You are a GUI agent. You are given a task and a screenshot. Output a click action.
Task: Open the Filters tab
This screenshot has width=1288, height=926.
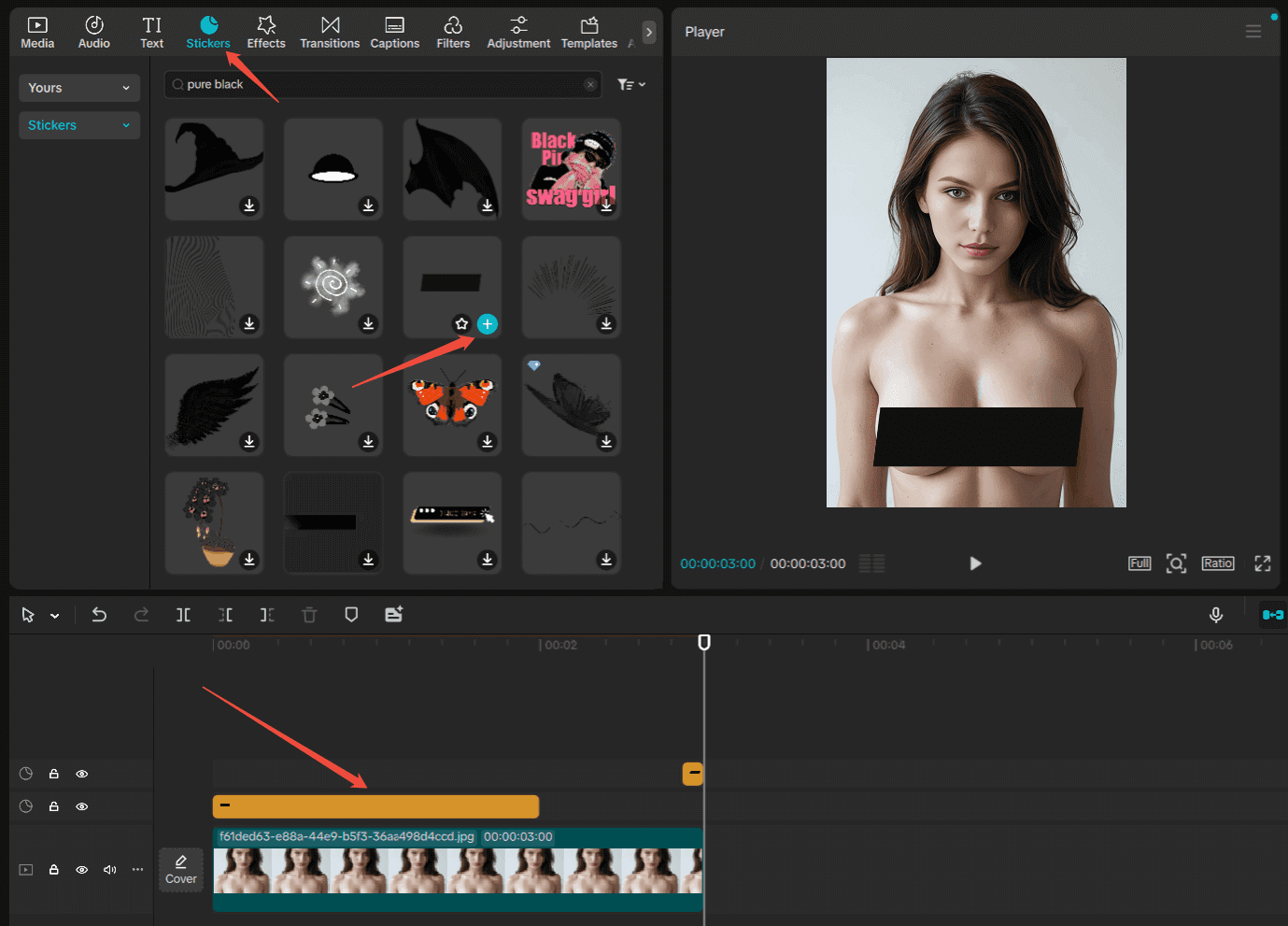(453, 32)
